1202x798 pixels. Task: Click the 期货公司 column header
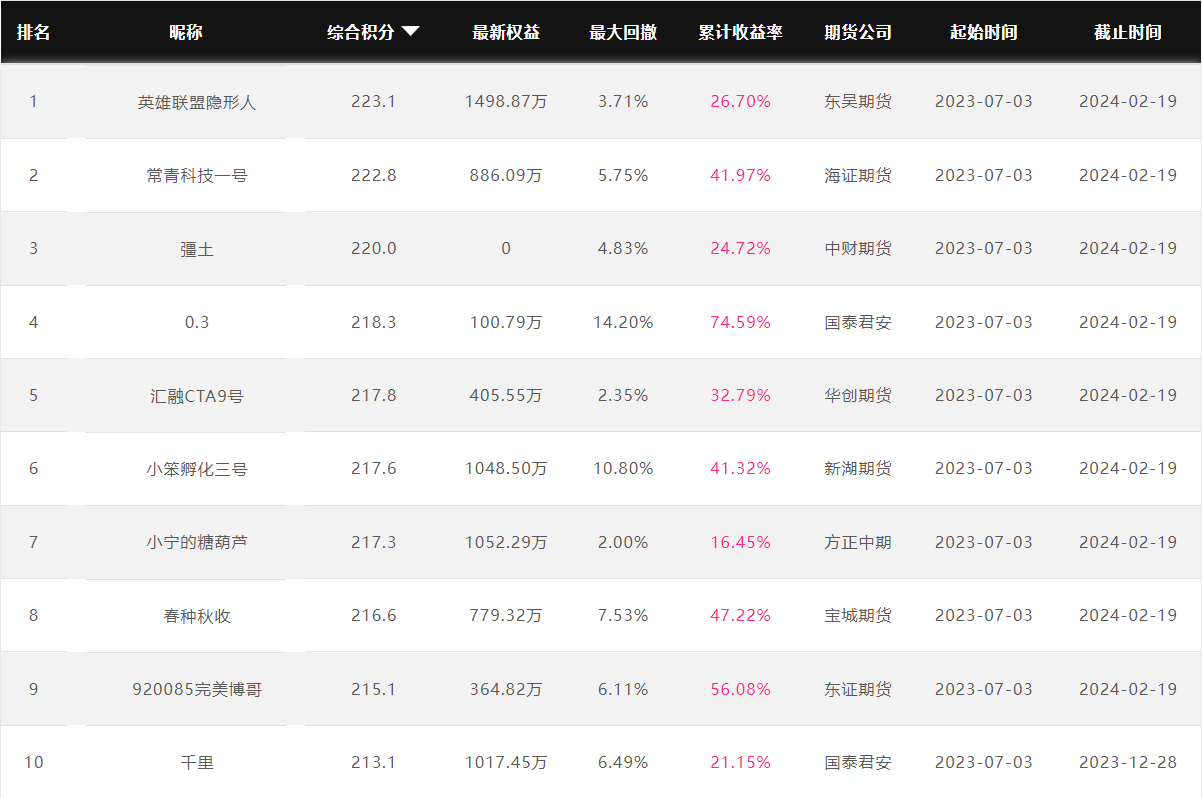[858, 32]
